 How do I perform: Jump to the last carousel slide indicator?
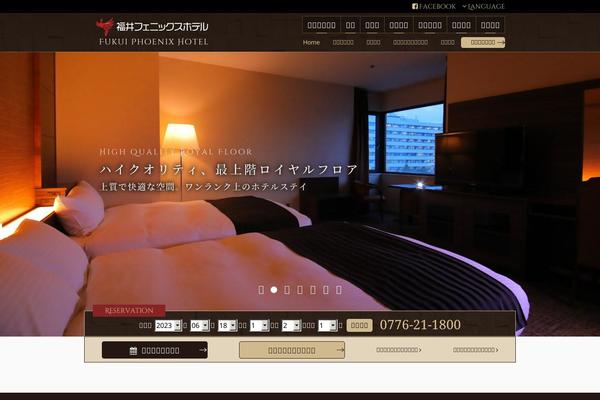pyautogui.click(x=339, y=290)
